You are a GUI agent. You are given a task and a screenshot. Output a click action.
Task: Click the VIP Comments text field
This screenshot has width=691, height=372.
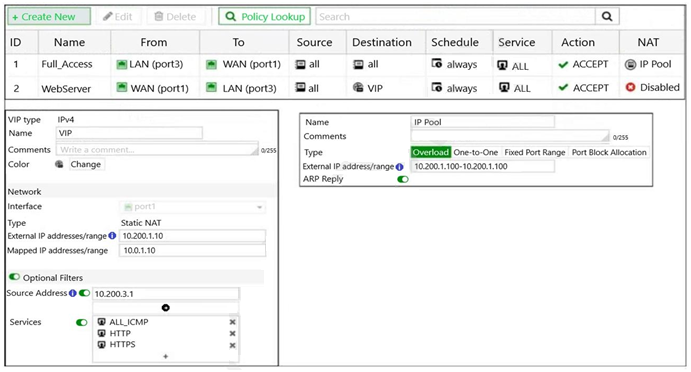coord(157,150)
